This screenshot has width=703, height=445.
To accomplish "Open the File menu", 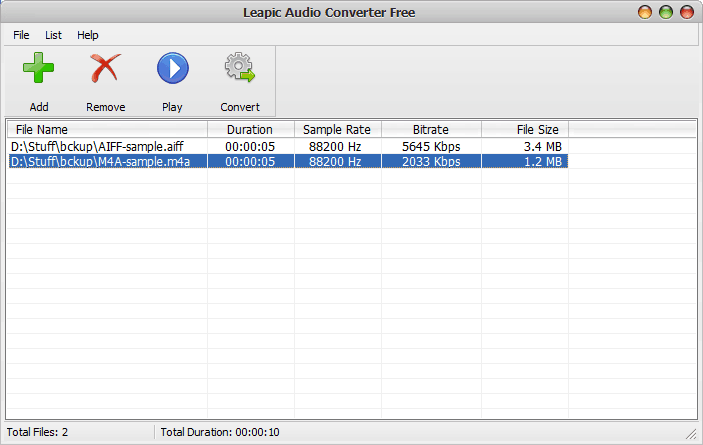I will tap(21, 35).
